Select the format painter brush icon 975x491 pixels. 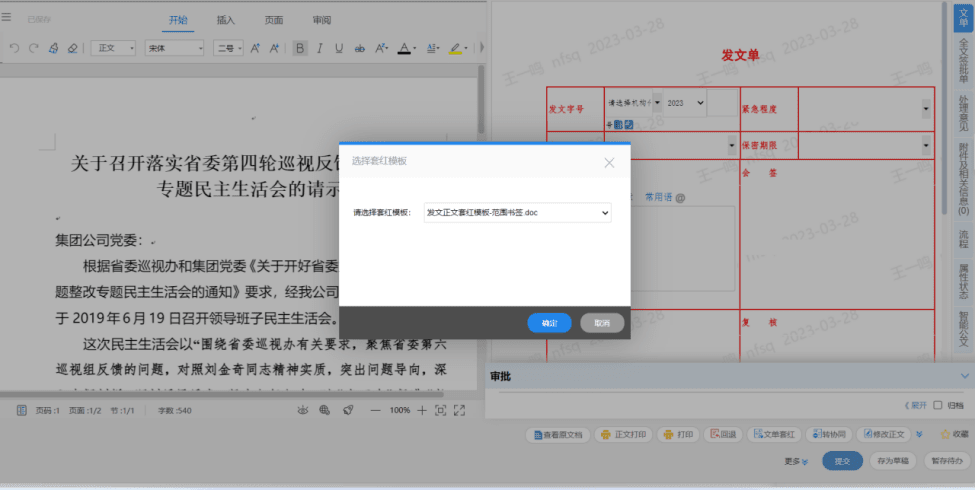click(x=53, y=48)
